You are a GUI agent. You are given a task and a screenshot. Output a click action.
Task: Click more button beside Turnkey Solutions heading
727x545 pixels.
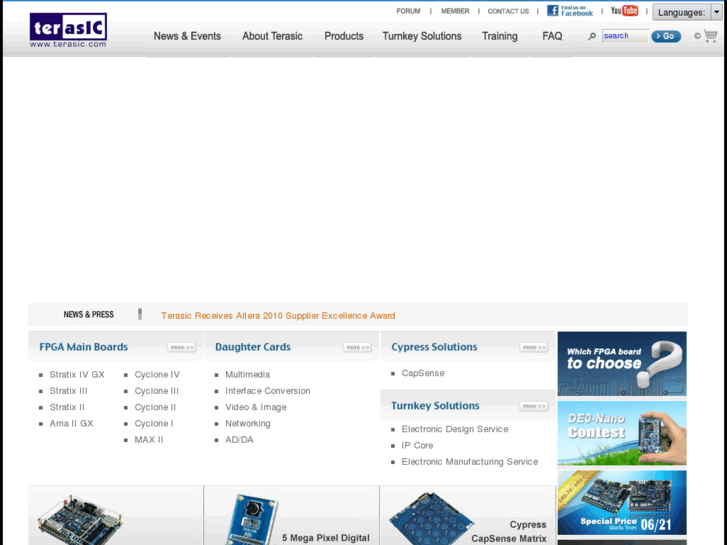click(534, 406)
